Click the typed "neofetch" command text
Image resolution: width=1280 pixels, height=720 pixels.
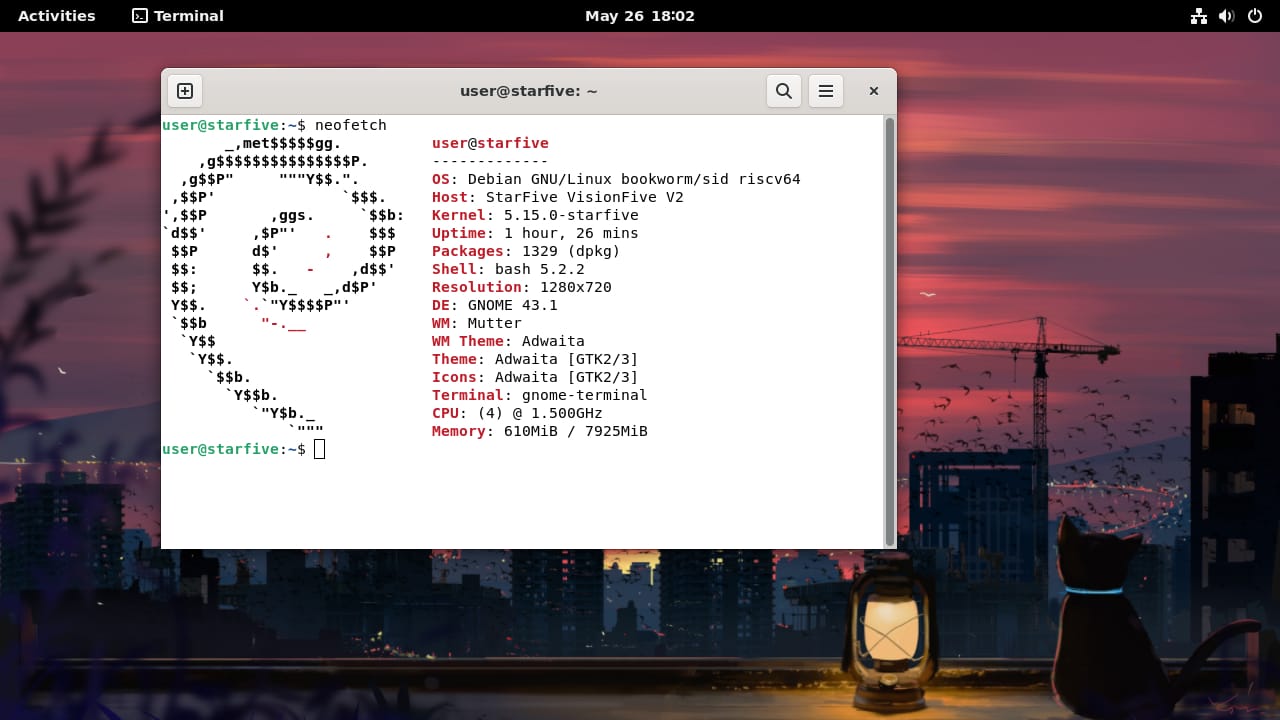pyautogui.click(x=350, y=126)
